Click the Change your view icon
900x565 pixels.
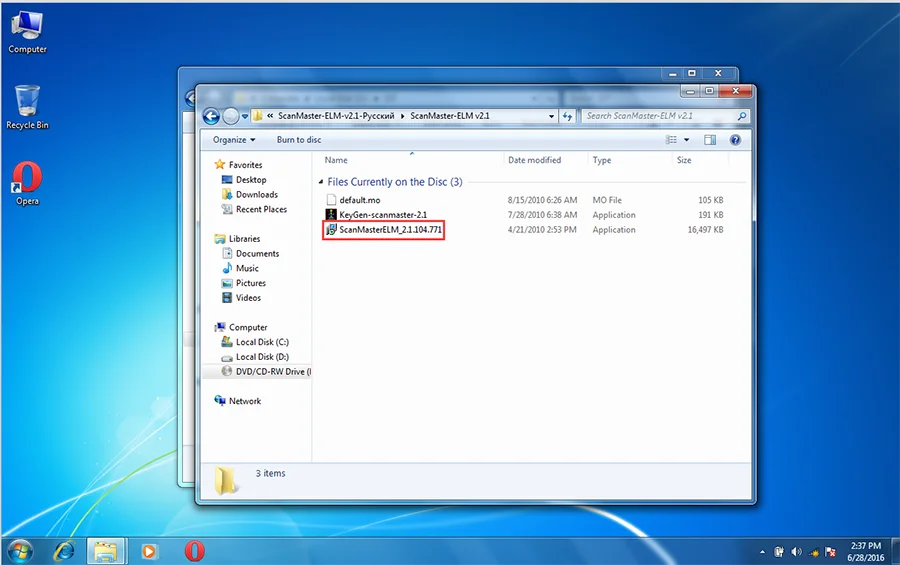pos(671,140)
